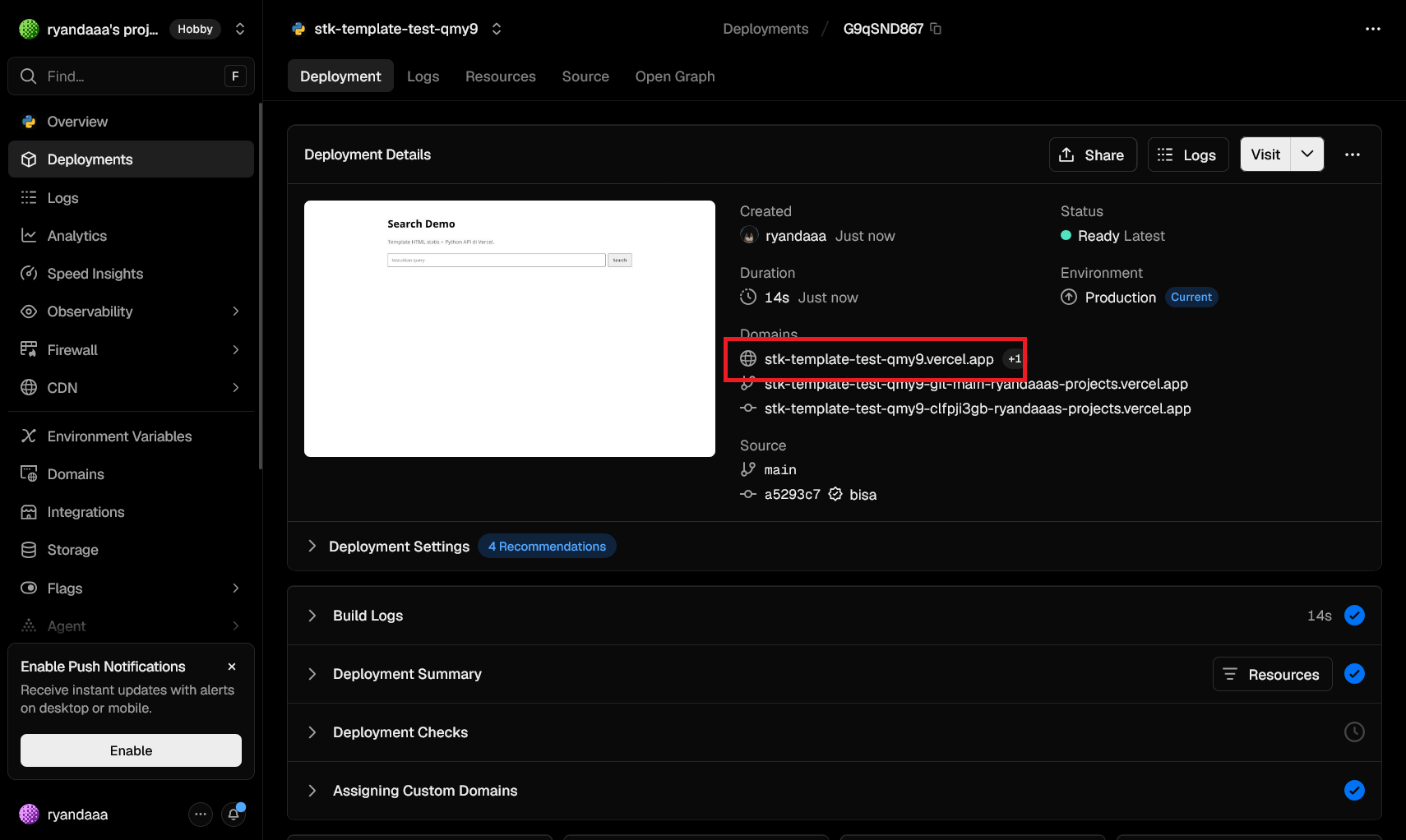Expand the Deployment Summary section
1406x840 pixels.
tap(312, 674)
